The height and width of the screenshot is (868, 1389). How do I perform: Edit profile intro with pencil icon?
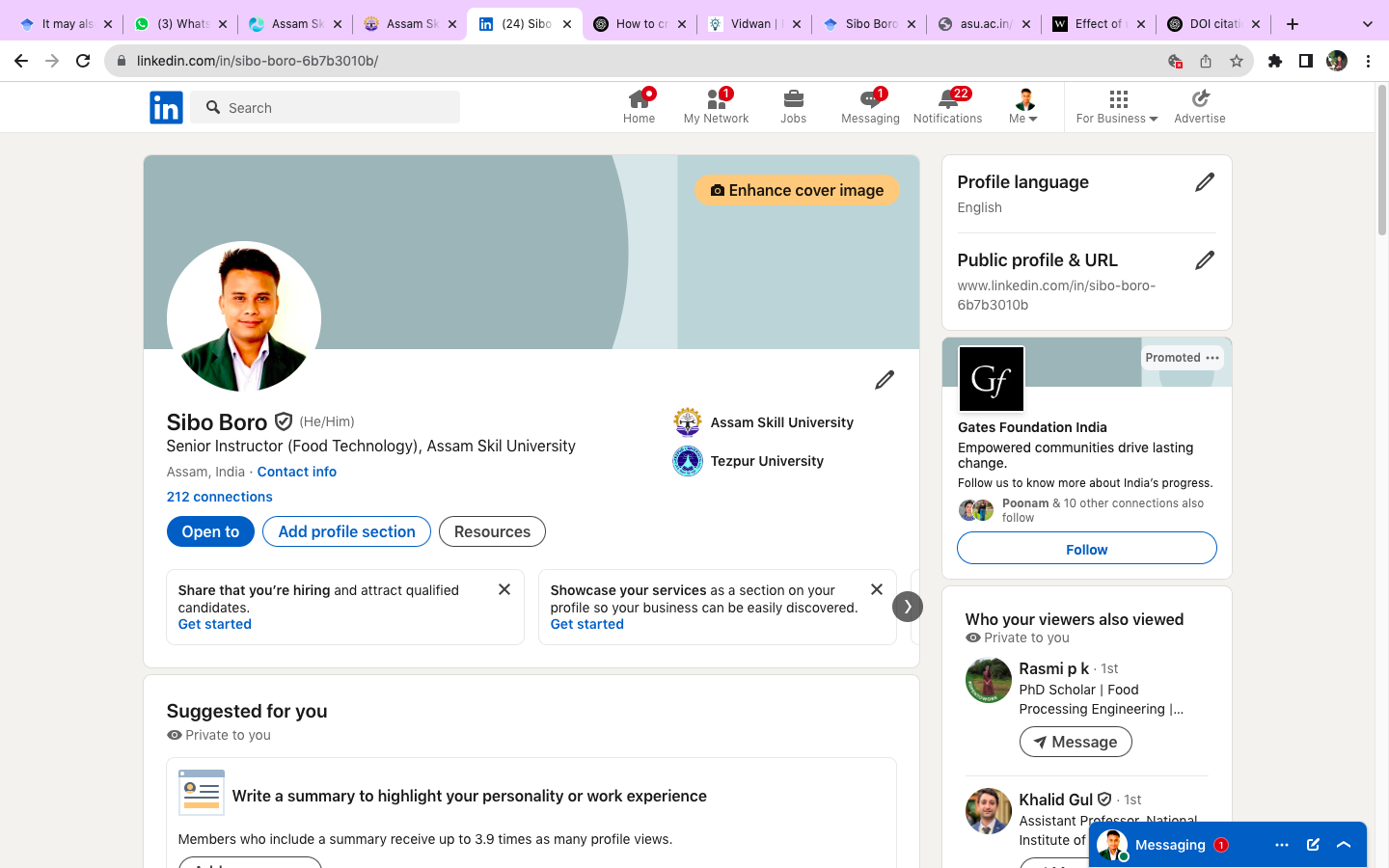coord(884,380)
